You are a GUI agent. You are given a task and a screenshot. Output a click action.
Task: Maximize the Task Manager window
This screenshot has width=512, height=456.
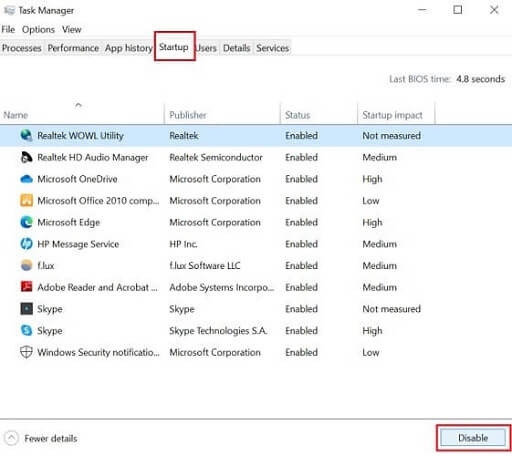tap(458, 10)
